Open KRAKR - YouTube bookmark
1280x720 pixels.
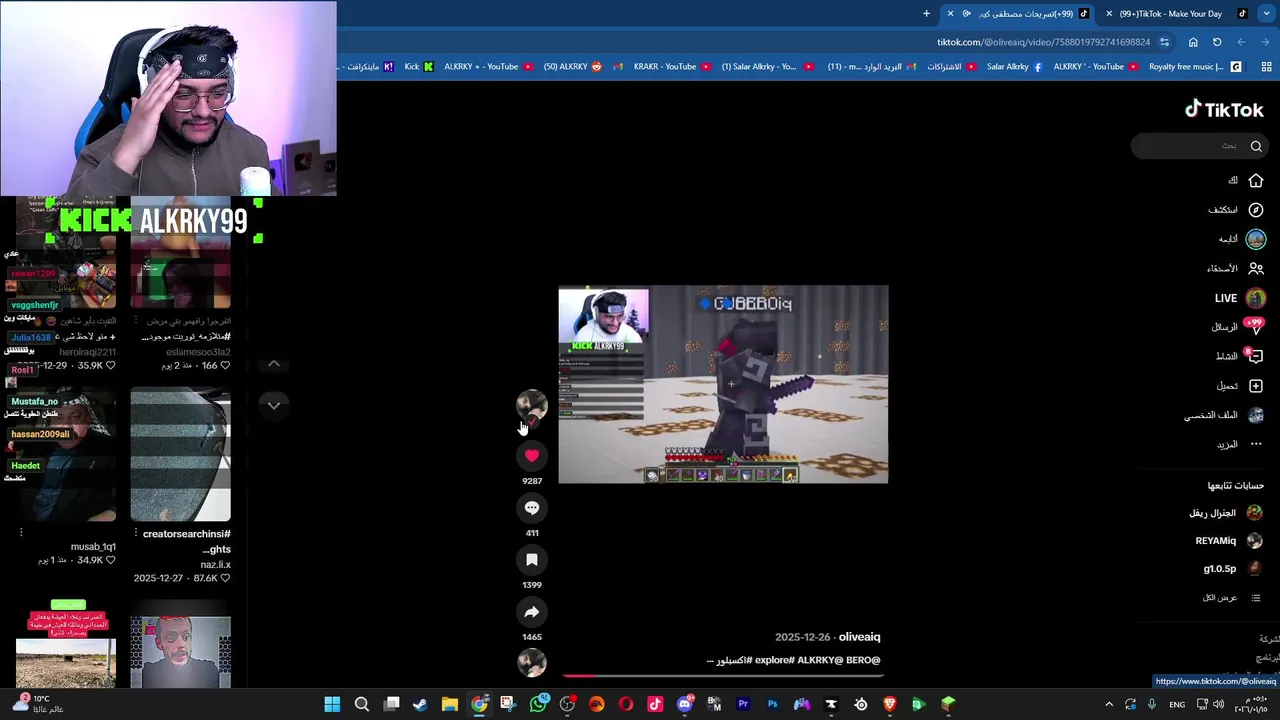[672, 67]
